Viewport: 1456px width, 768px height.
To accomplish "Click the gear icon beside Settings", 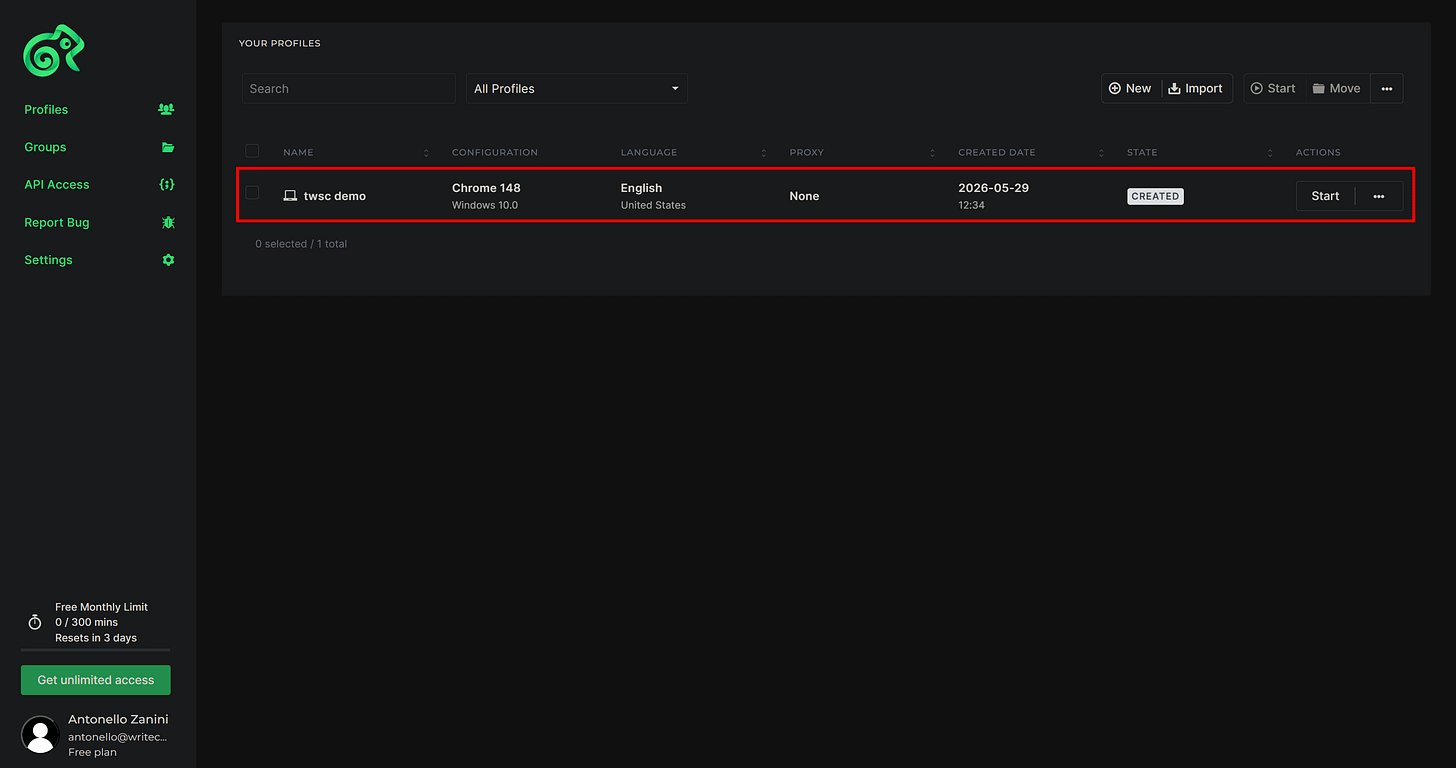I will pyautogui.click(x=168, y=260).
